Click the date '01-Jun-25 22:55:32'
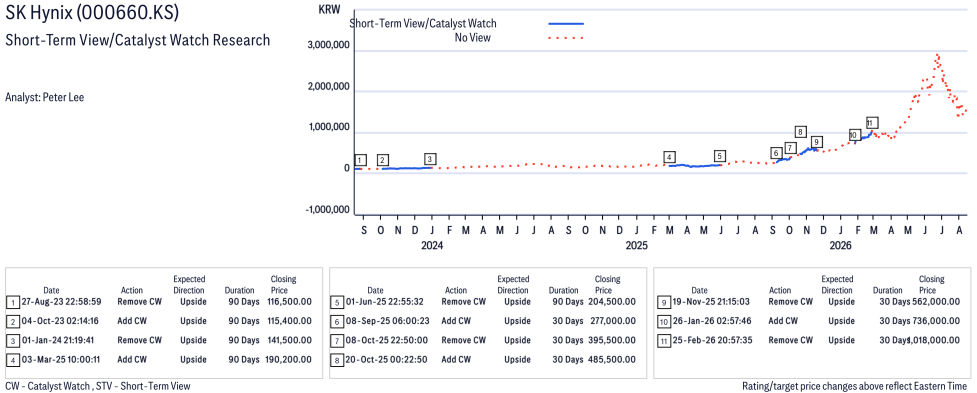 click(383, 301)
